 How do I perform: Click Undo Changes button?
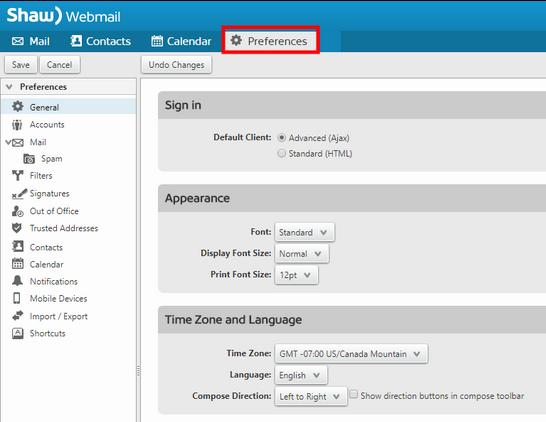[176, 65]
